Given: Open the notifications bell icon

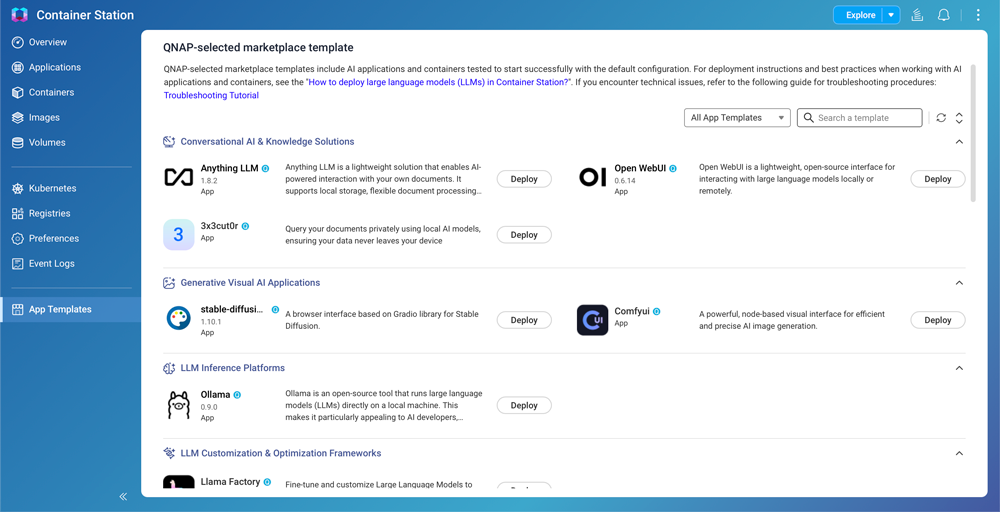Looking at the screenshot, I should point(943,15).
